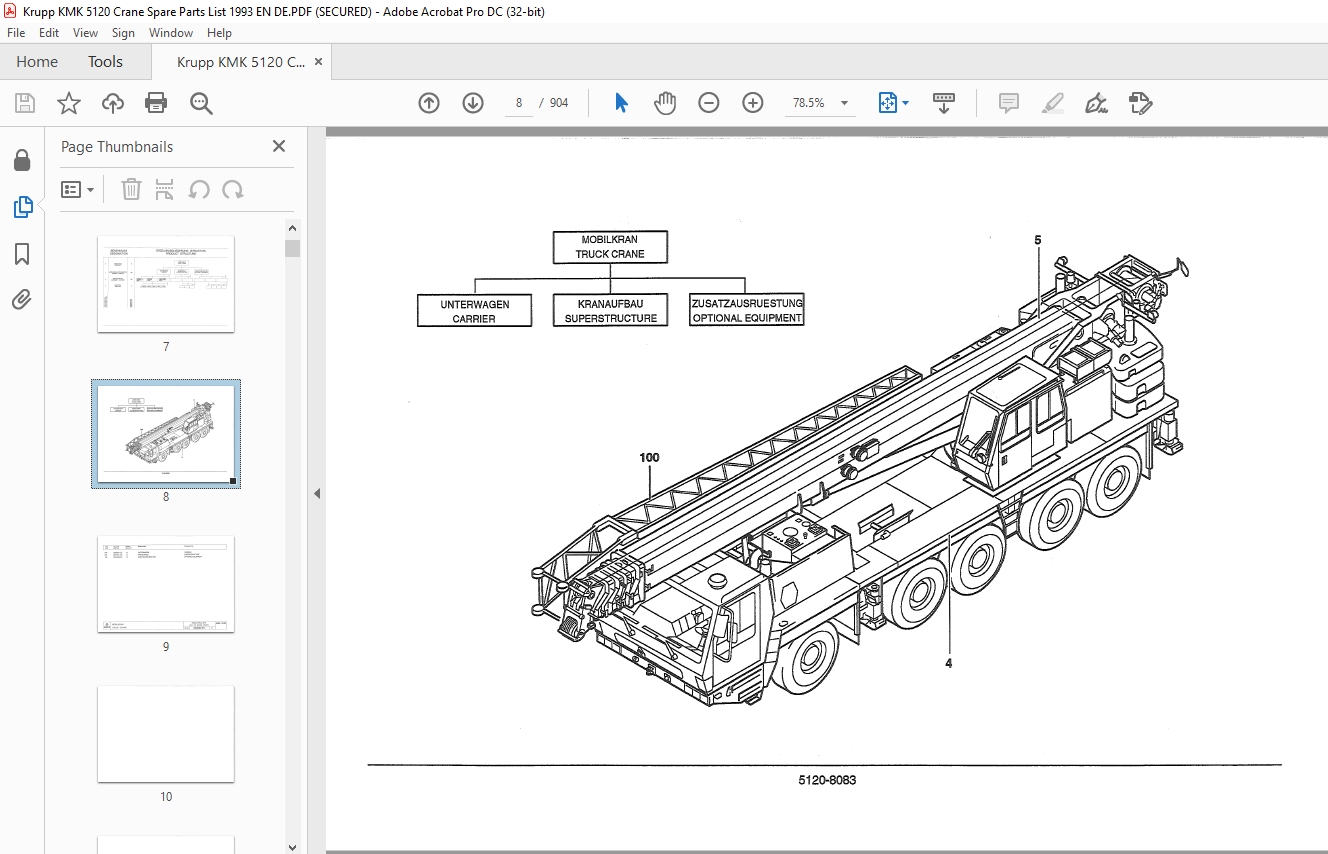Zoom in using the plus icon
The height and width of the screenshot is (854, 1328).
753,103
